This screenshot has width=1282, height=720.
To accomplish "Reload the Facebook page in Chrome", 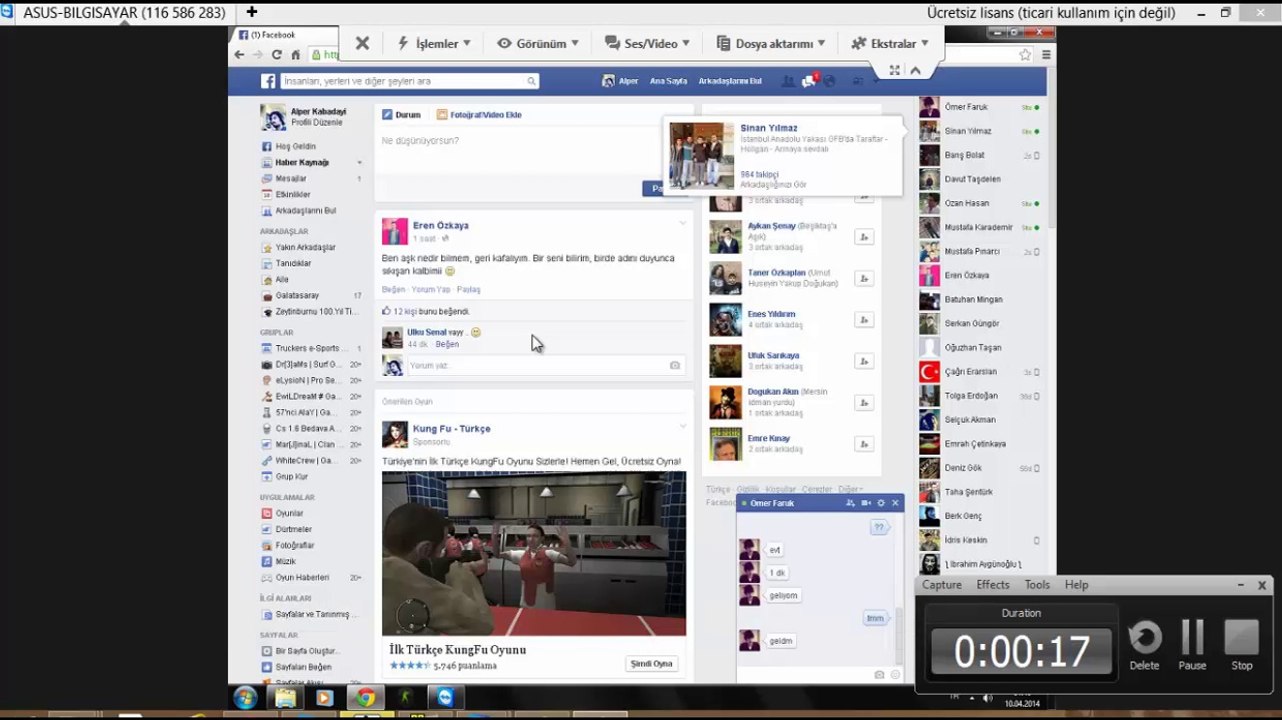I will [276, 54].
